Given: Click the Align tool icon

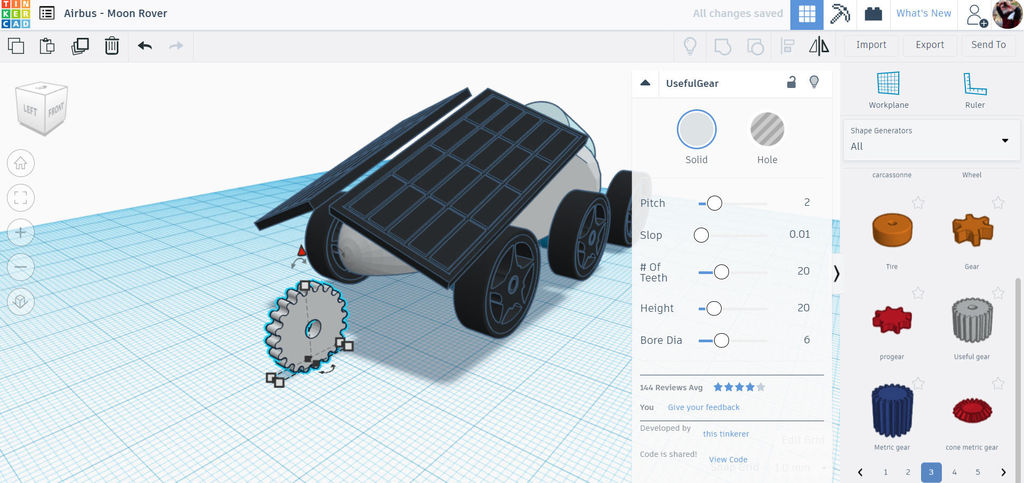Looking at the screenshot, I should [x=787, y=46].
